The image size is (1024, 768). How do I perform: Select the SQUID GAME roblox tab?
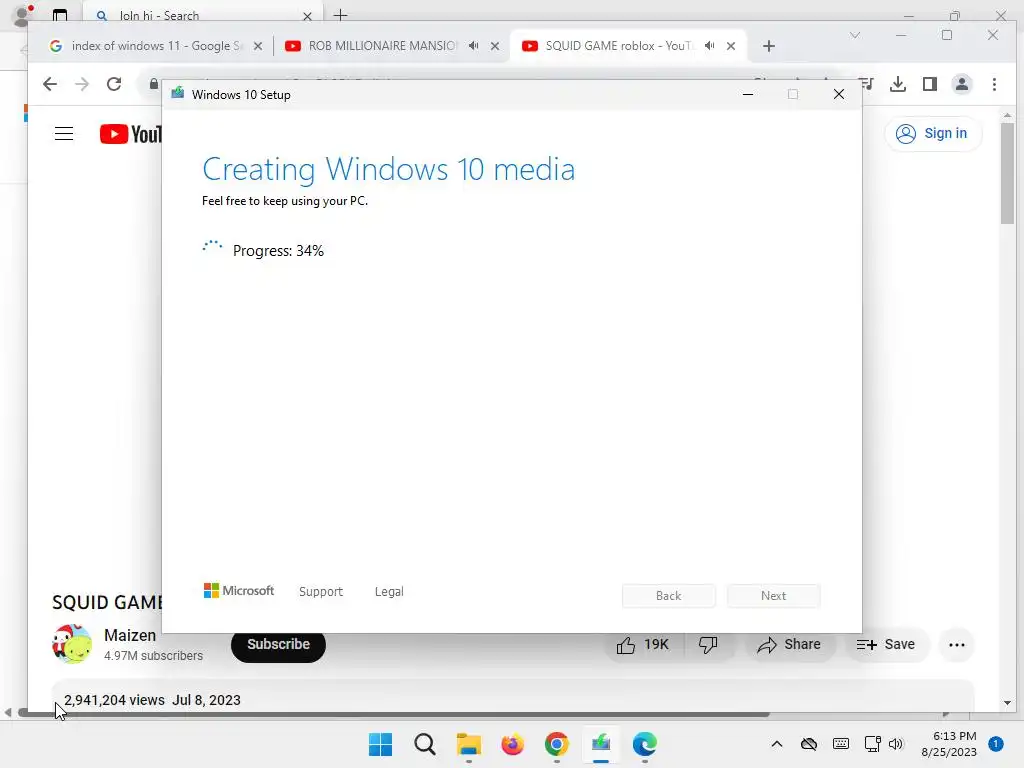[628, 46]
